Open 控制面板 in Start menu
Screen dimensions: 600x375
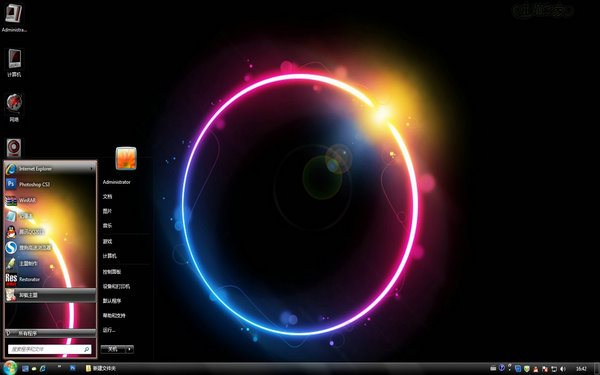112,272
